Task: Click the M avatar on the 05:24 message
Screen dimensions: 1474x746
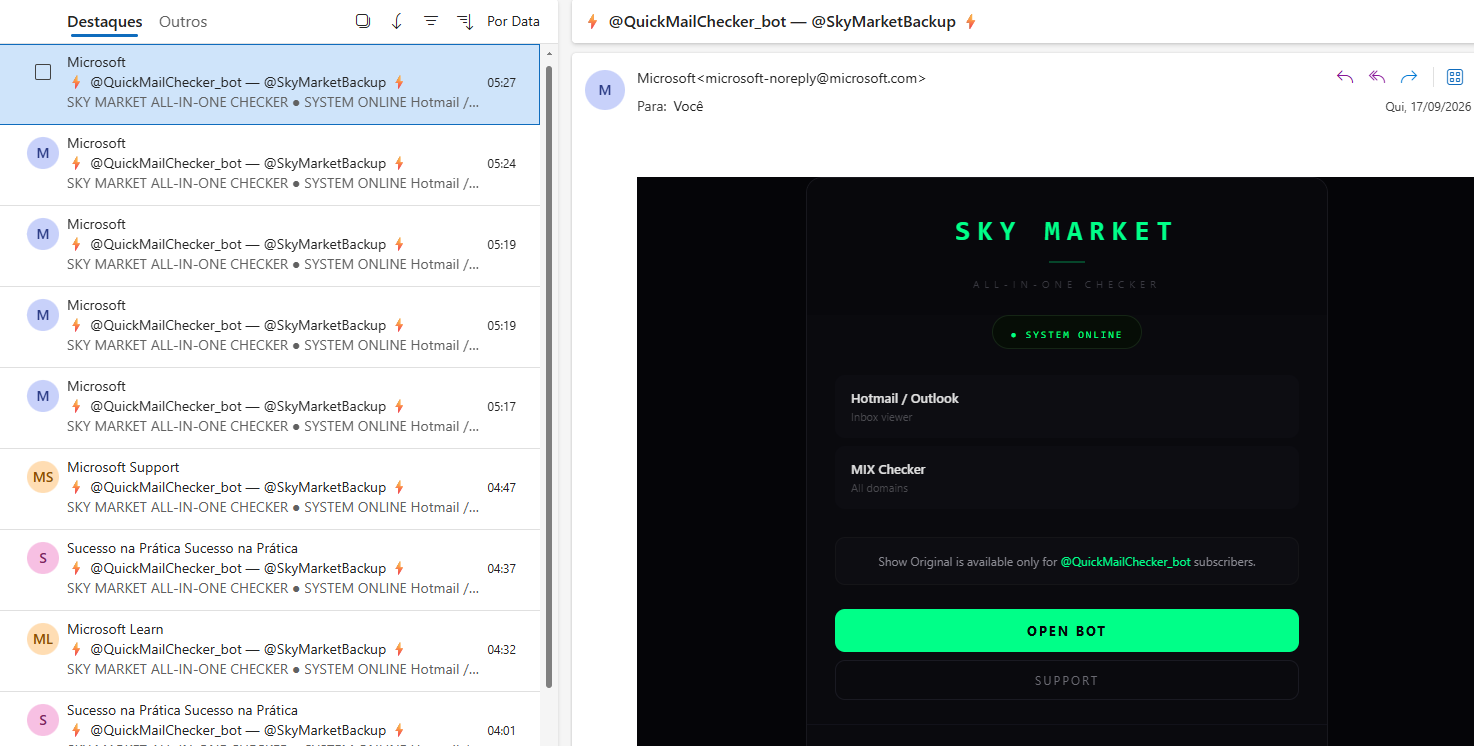Action: (43, 153)
